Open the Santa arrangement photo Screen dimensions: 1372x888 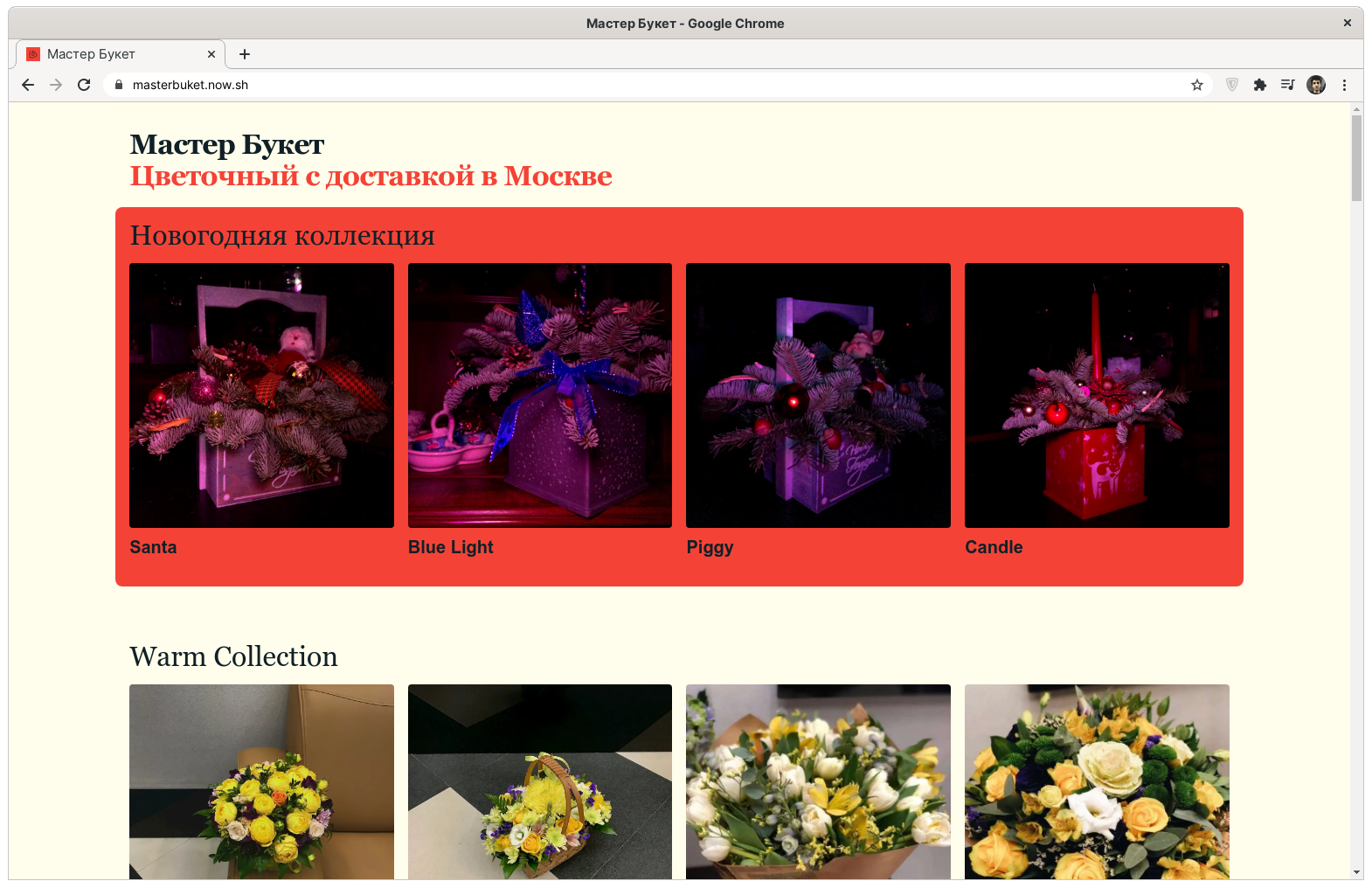[261, 395]
